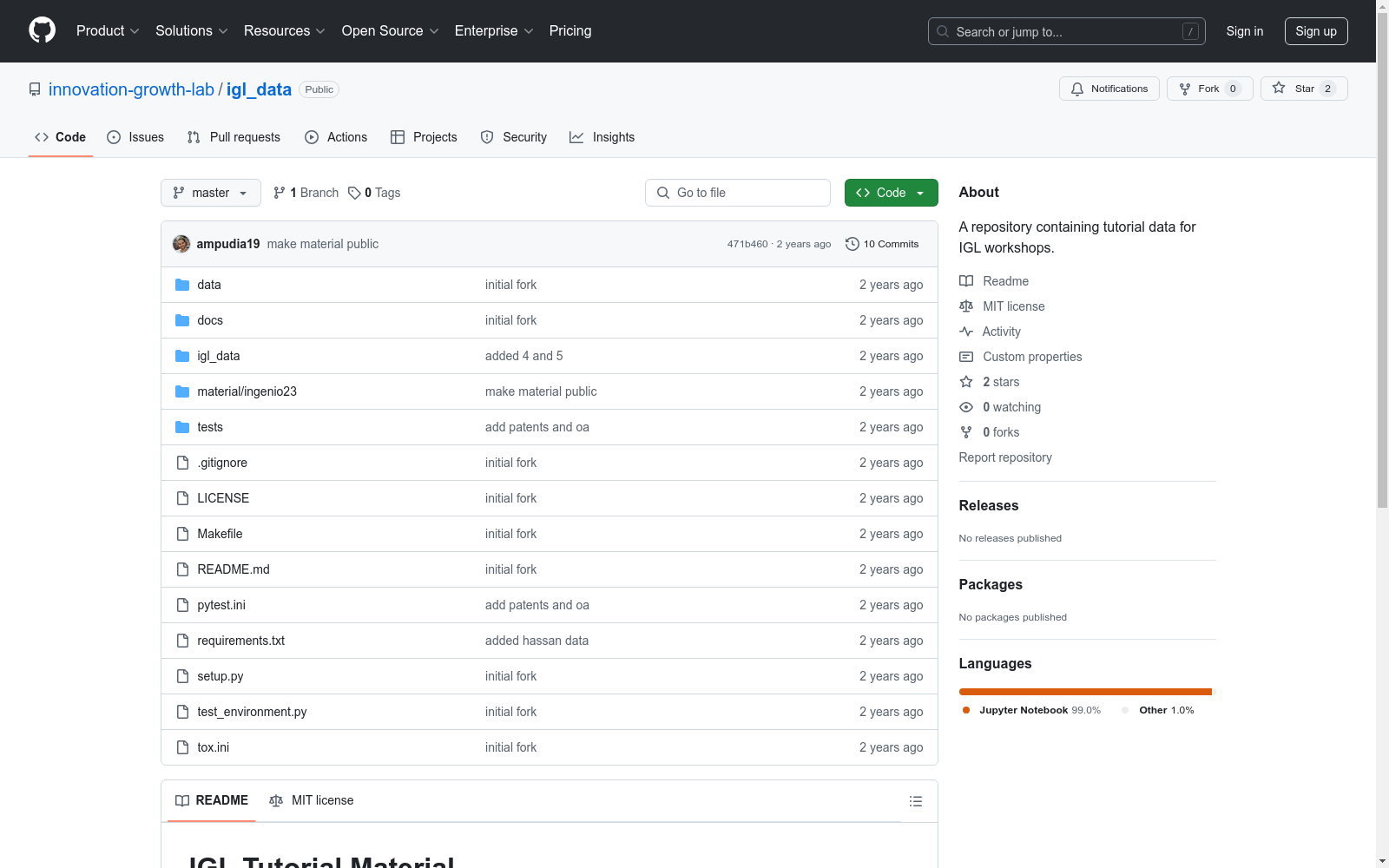Click the tox.ini file icon

click(182, 747)
